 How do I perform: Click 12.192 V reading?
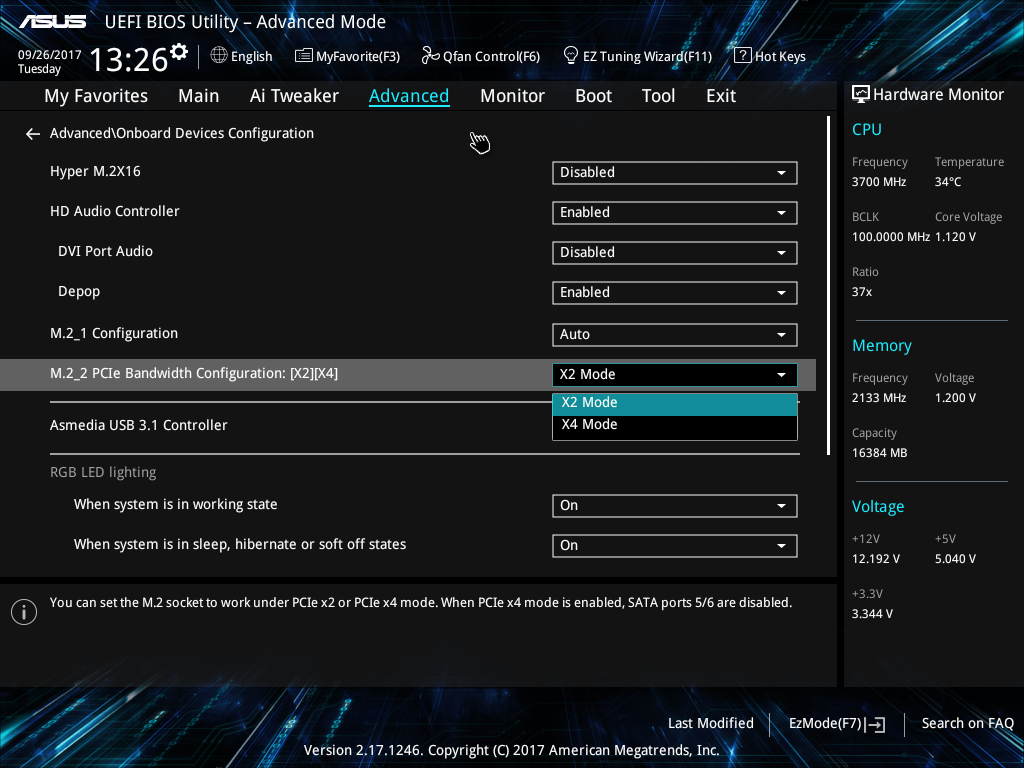pos(875,559)
